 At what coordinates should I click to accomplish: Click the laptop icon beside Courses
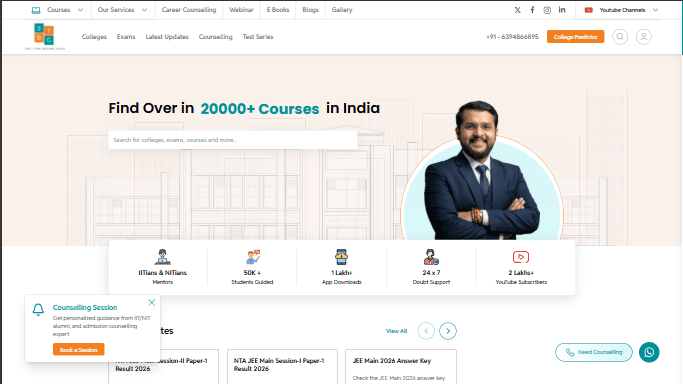point(36,10)
